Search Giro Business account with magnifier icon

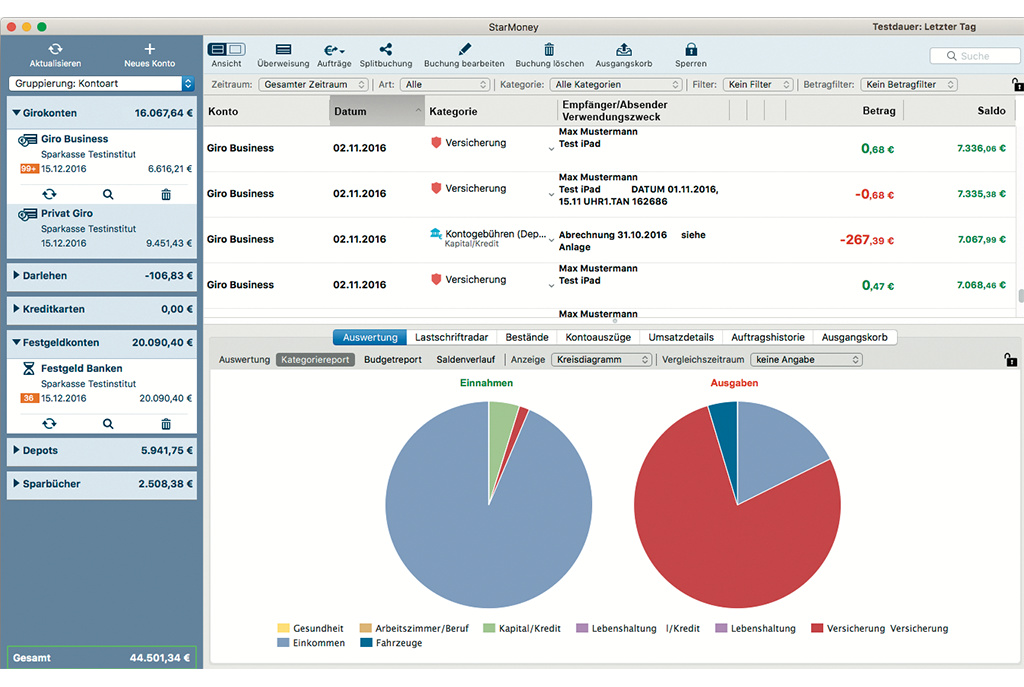108,194
